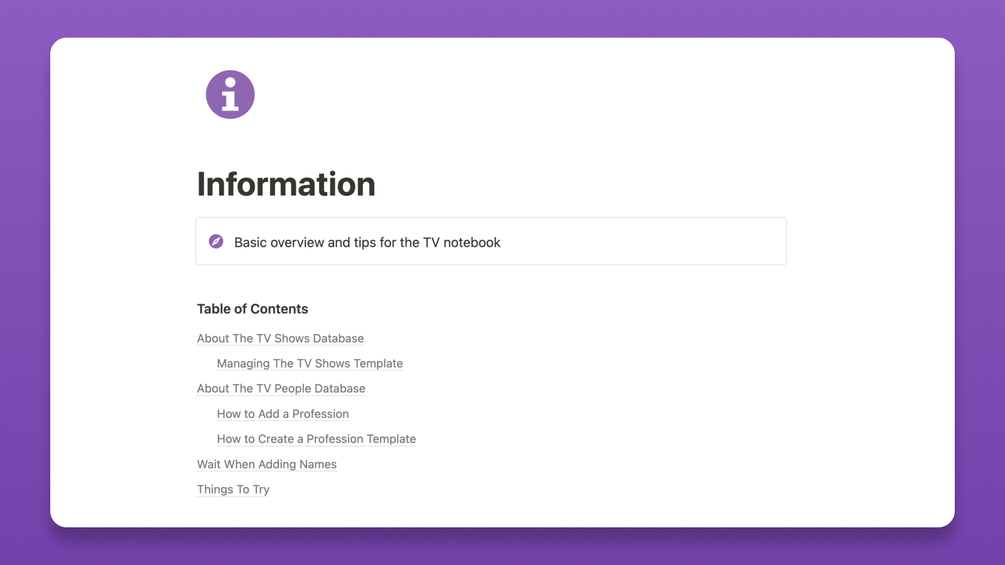Click the purple info page icon
Viewport: 1005px width, 565px height.
[230, 95]
